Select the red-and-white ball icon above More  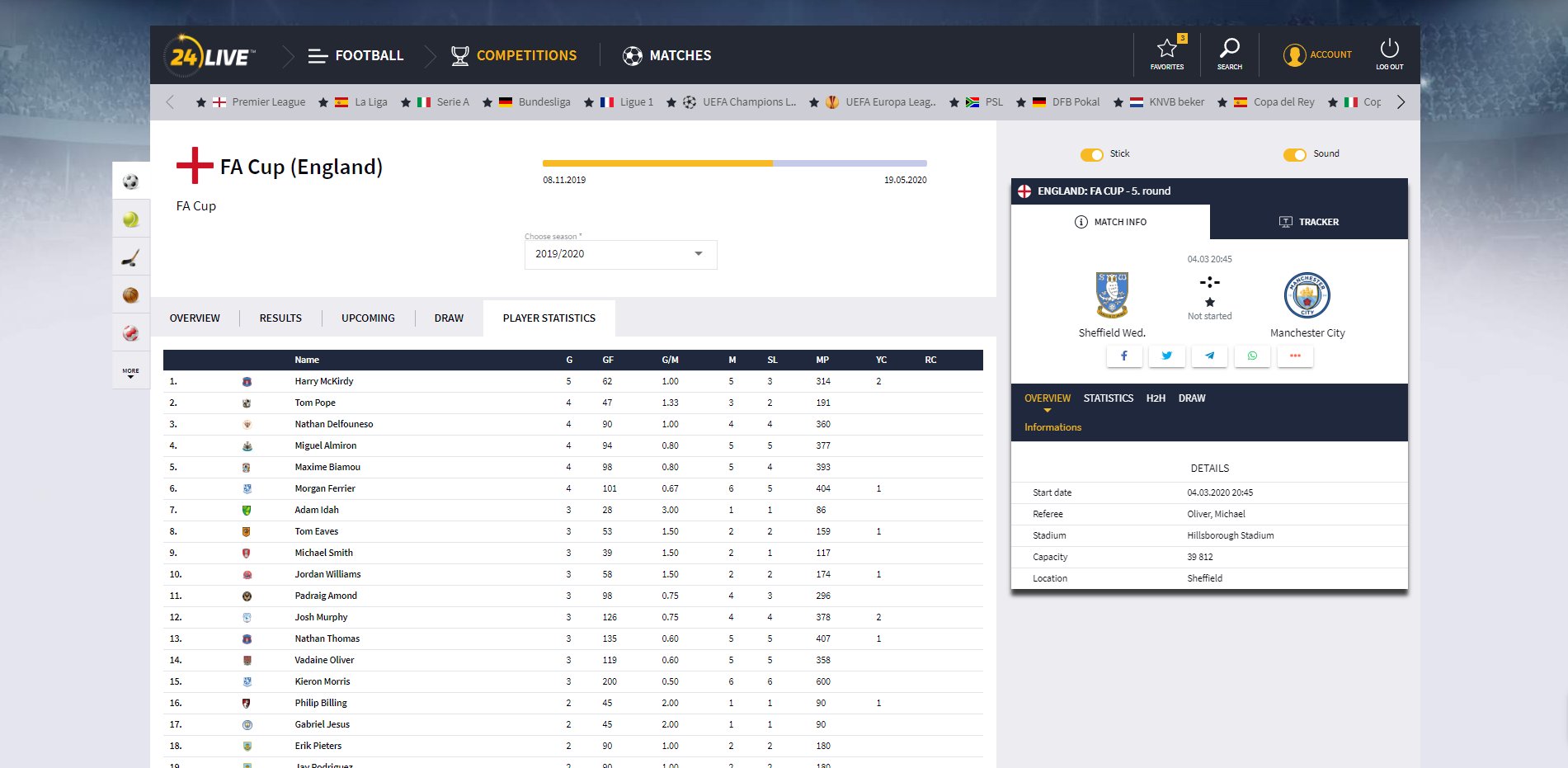coord(130,333)
